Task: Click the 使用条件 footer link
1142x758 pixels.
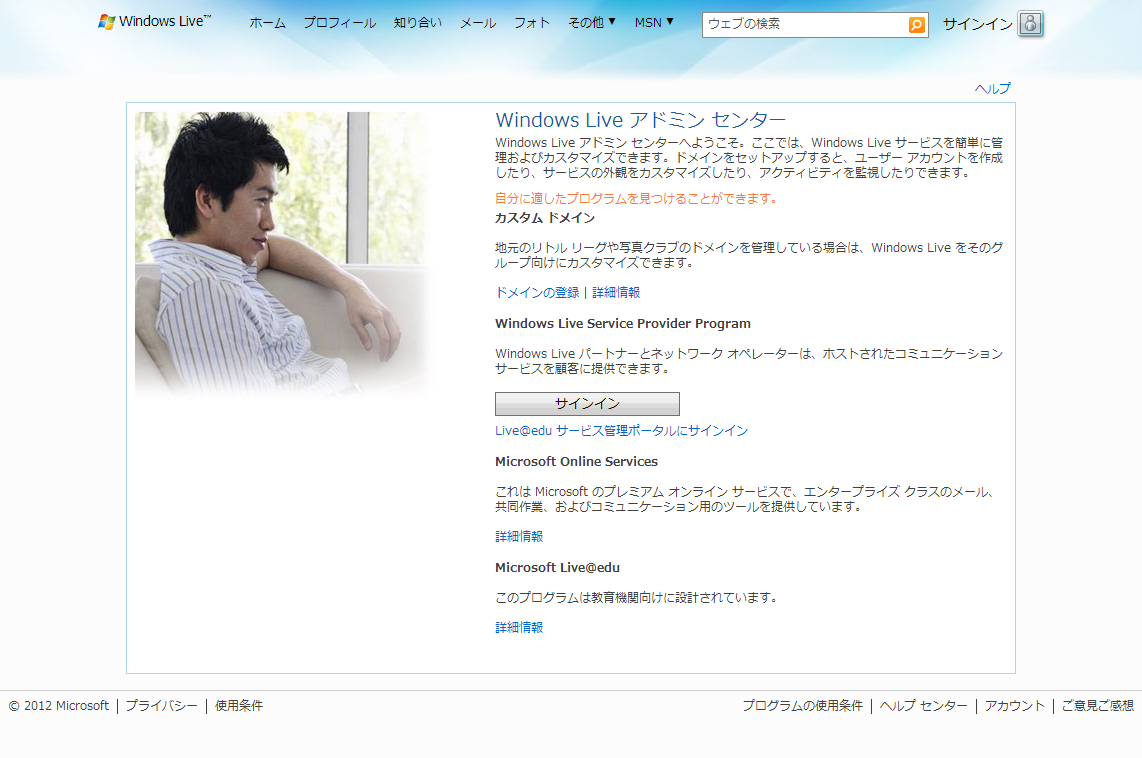Action: 239,706
